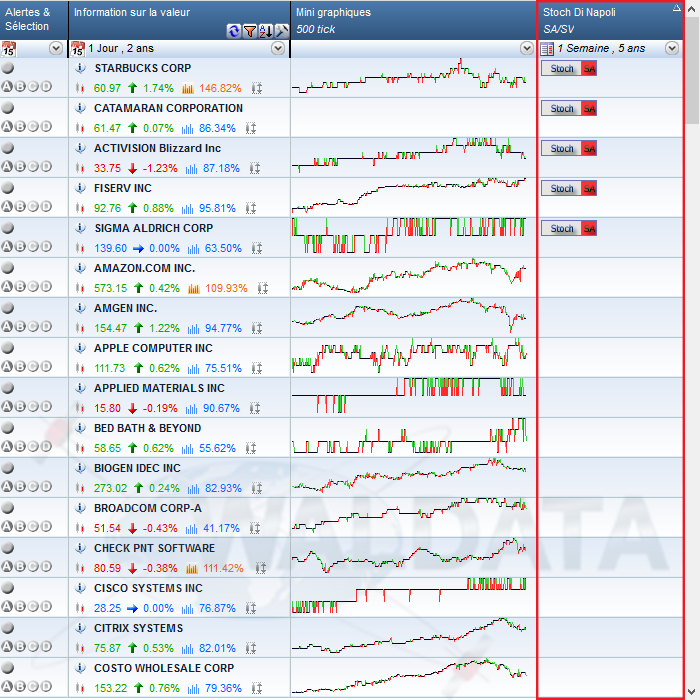Toggle selection C for AMGEN INC.
This screenshot has width=700, height=700.
(x=33, y=326)
